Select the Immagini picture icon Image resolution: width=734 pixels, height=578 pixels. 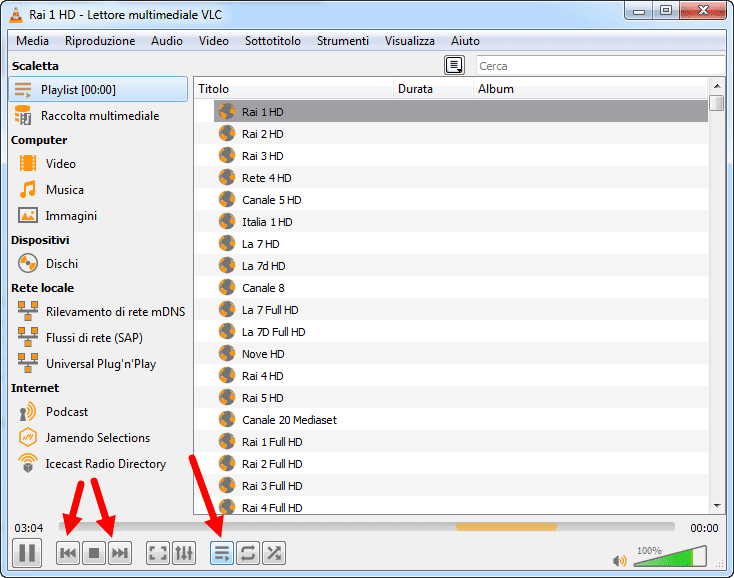click(x=28, y=216)
